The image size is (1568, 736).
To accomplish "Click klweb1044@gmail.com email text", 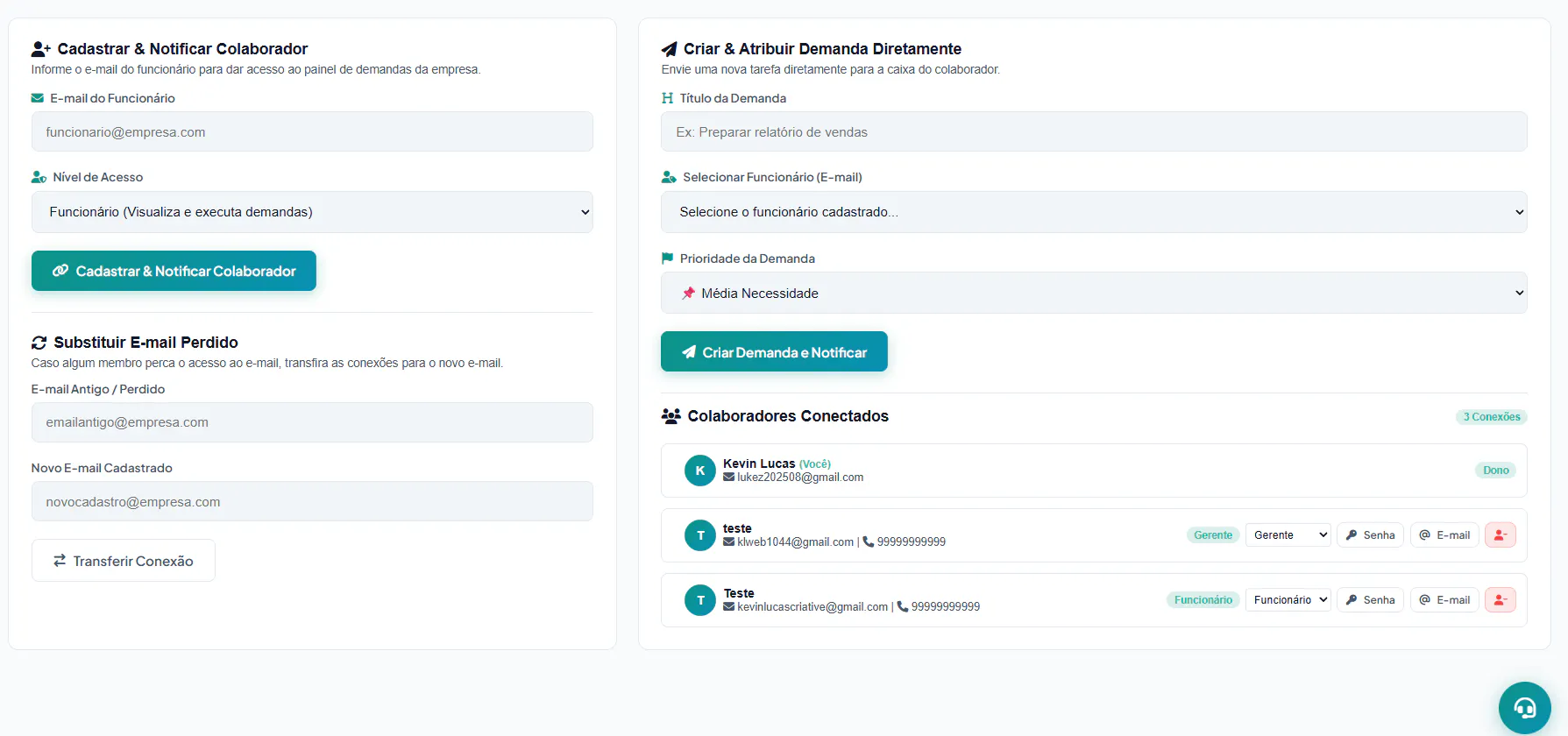I will (795, 542).
